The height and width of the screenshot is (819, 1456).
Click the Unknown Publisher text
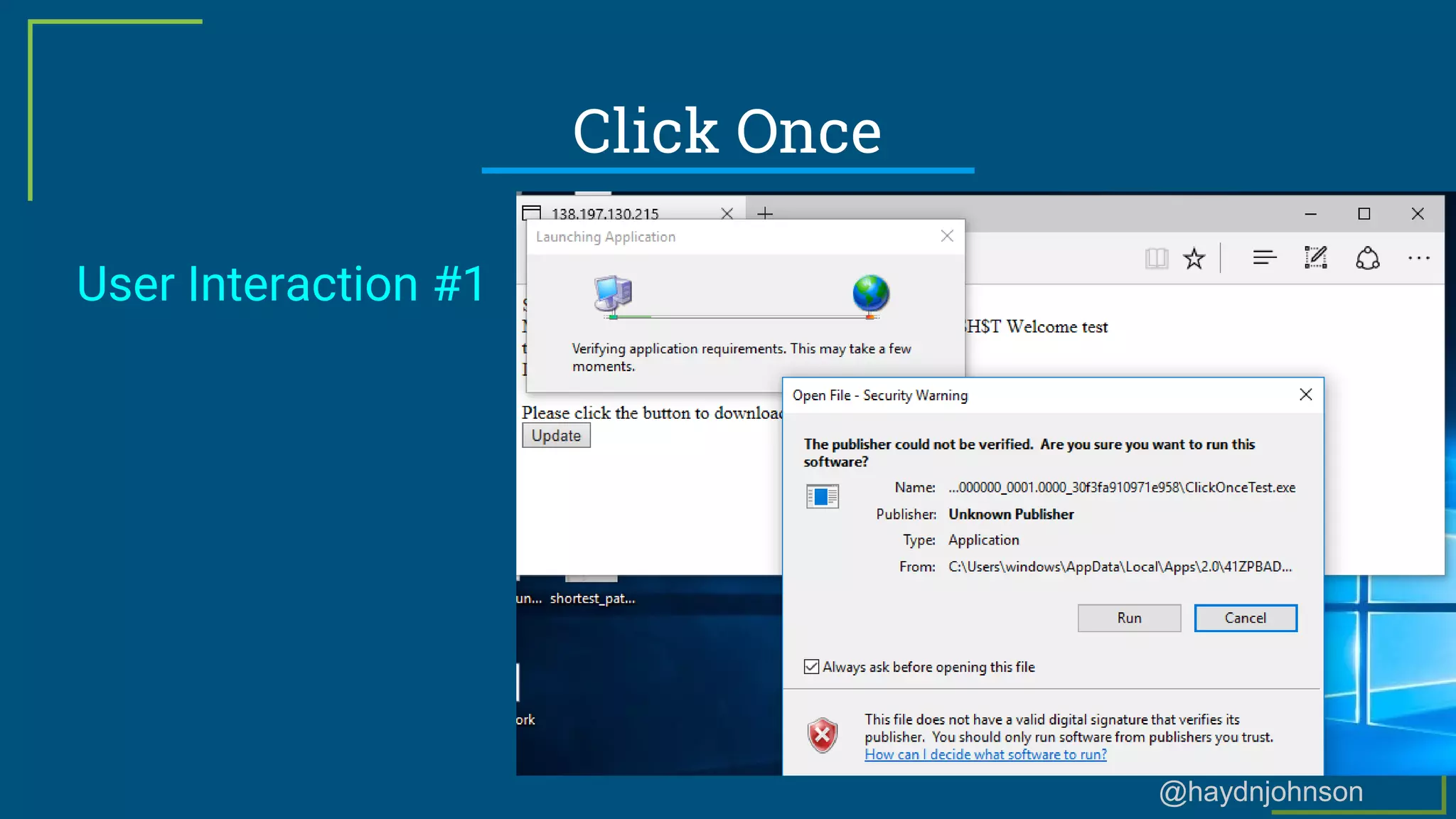click(x=1011, y=514)
